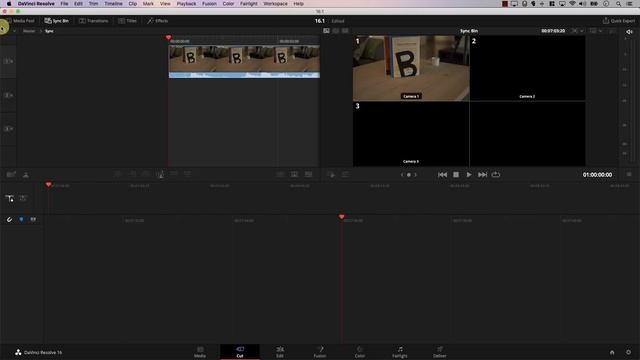
Task: Select the Sync bin breadcrumb
Action: click(49, 31)
